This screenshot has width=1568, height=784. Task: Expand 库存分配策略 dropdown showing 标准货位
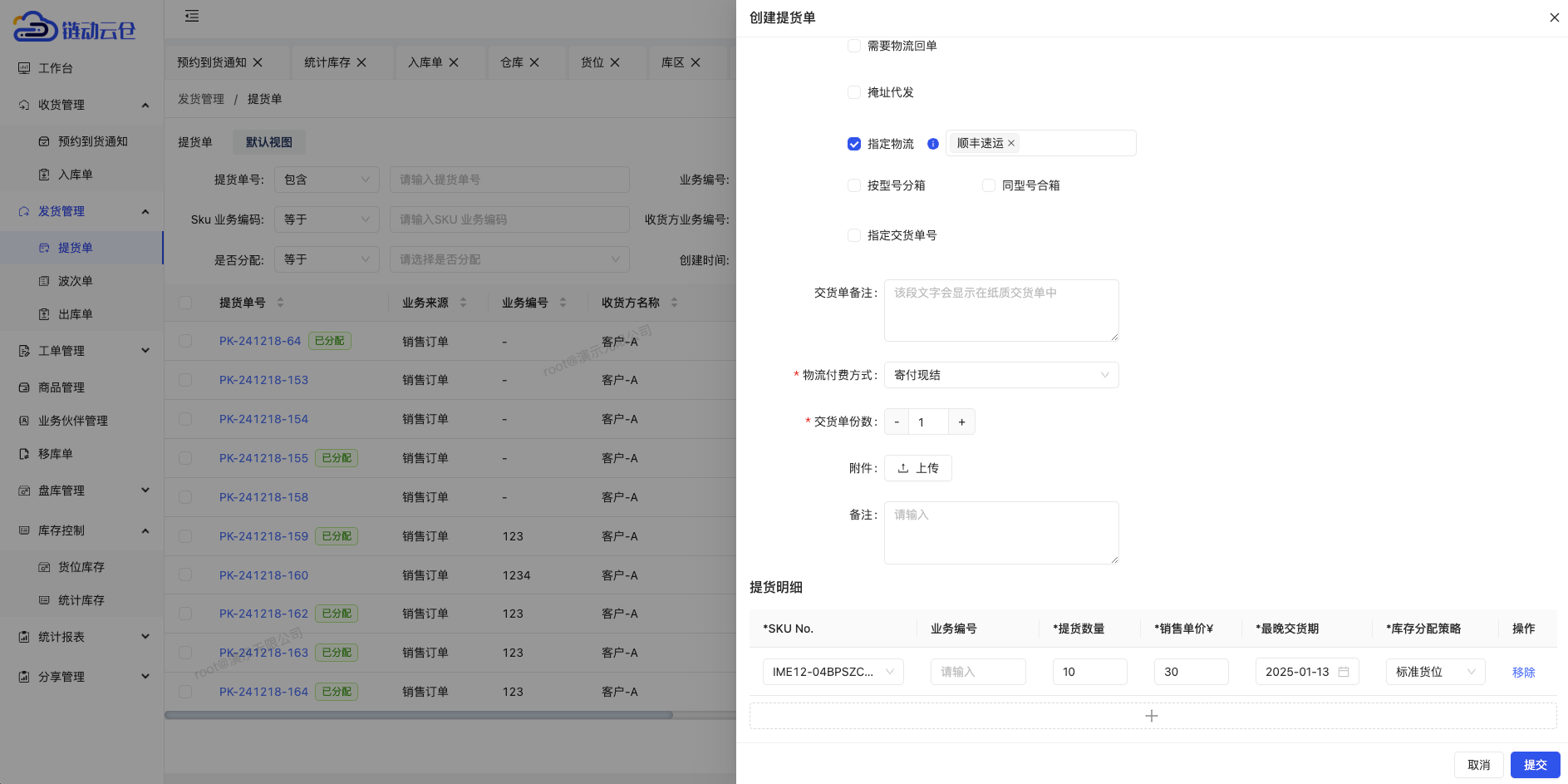[1434, 672]
